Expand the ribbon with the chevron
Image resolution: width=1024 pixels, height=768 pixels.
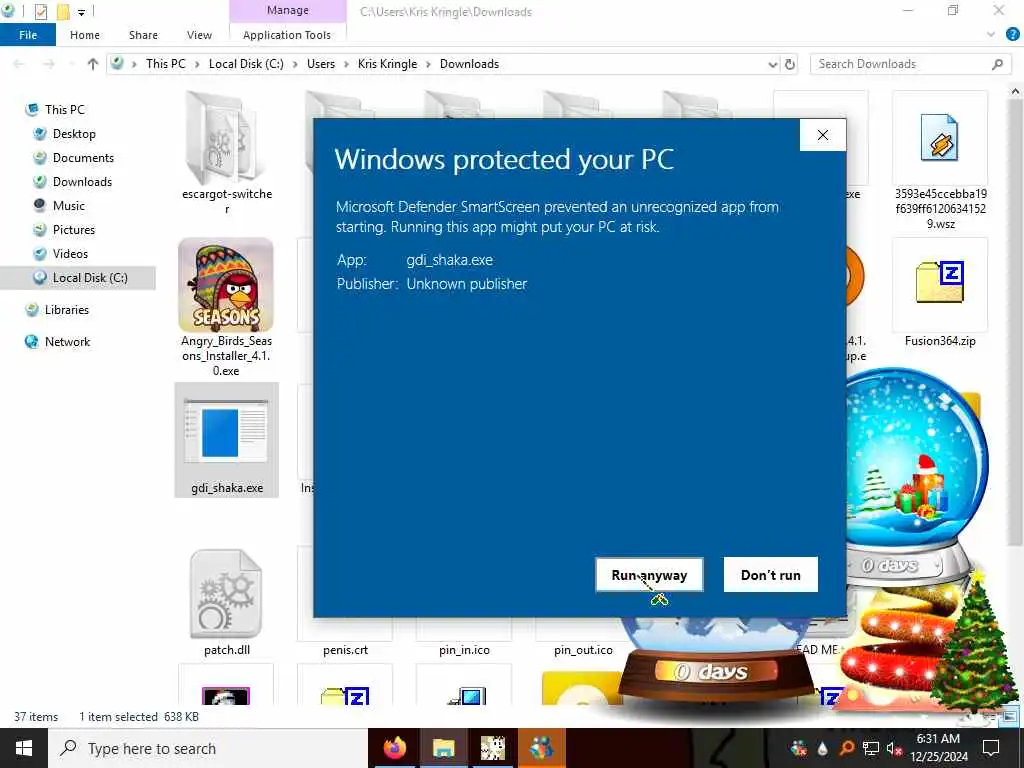click(x=991, y=35)
